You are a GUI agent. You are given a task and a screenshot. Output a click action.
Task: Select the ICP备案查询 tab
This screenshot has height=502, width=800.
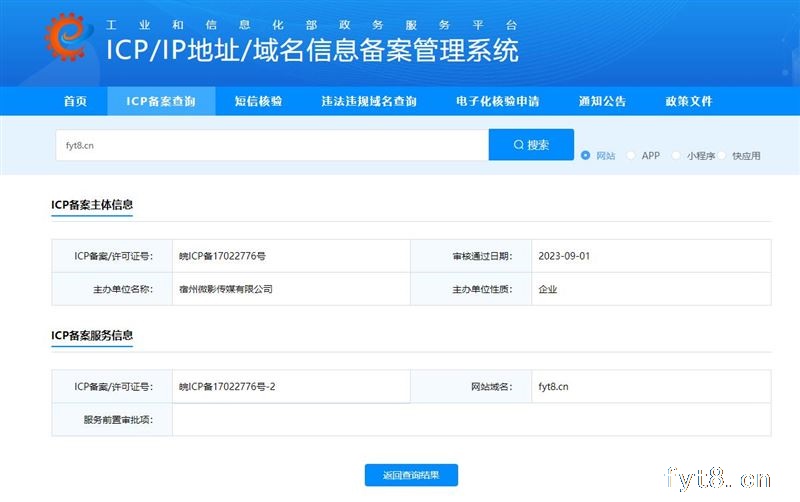pyautogui.click(x=161, y=101)
